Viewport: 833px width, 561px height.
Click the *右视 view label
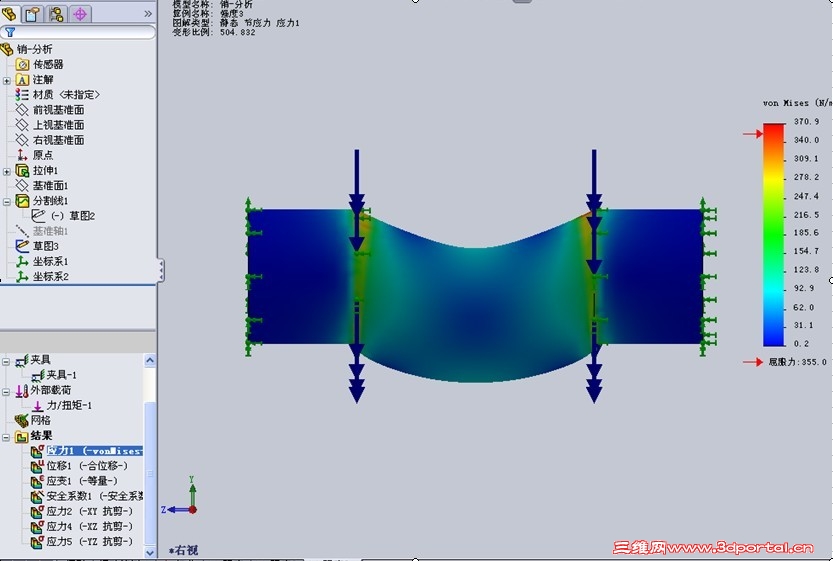tap(183, 550)
